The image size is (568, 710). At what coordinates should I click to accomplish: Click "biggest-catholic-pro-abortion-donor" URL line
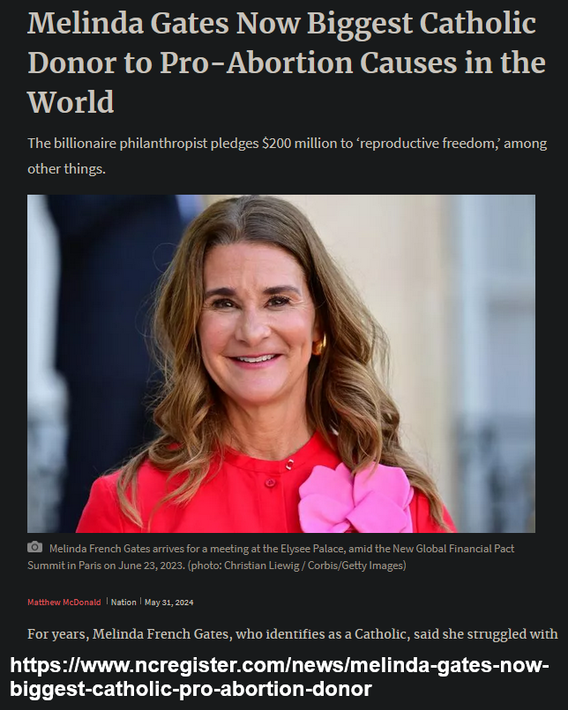[x=191, y=689]
